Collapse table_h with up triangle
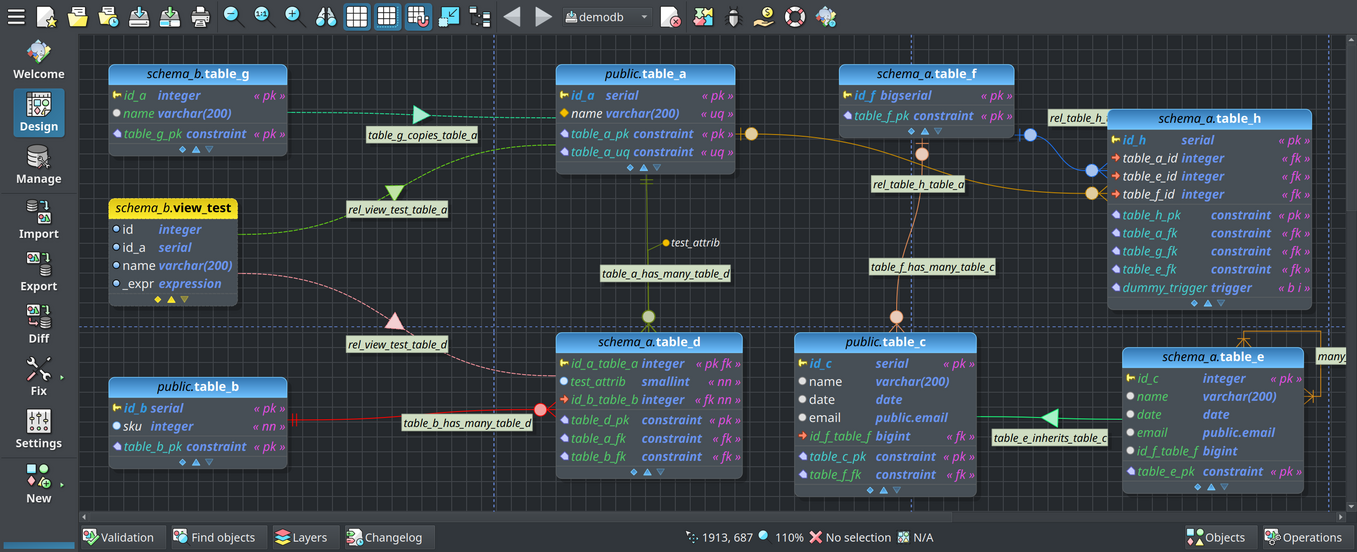The height and width of the screenshot is (552, 1357). coord(1208,303)
